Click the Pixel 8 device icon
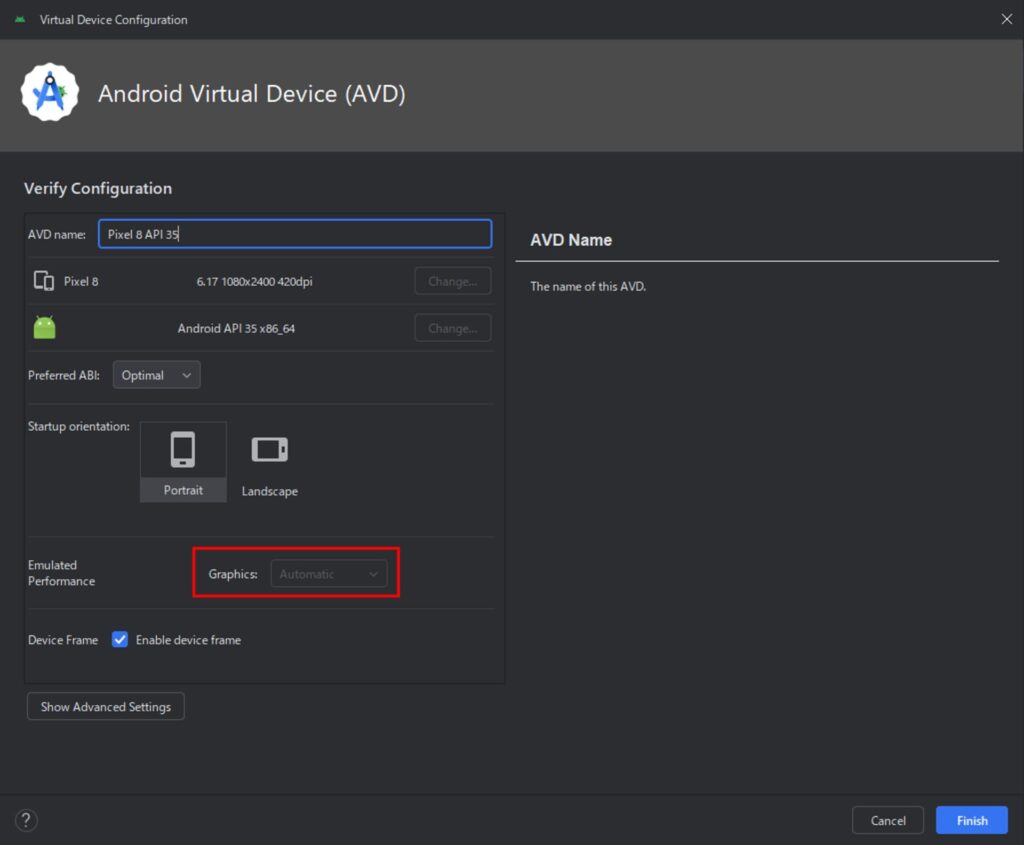1024x845 pixels. pyautogui.click(x=44, y=281)
